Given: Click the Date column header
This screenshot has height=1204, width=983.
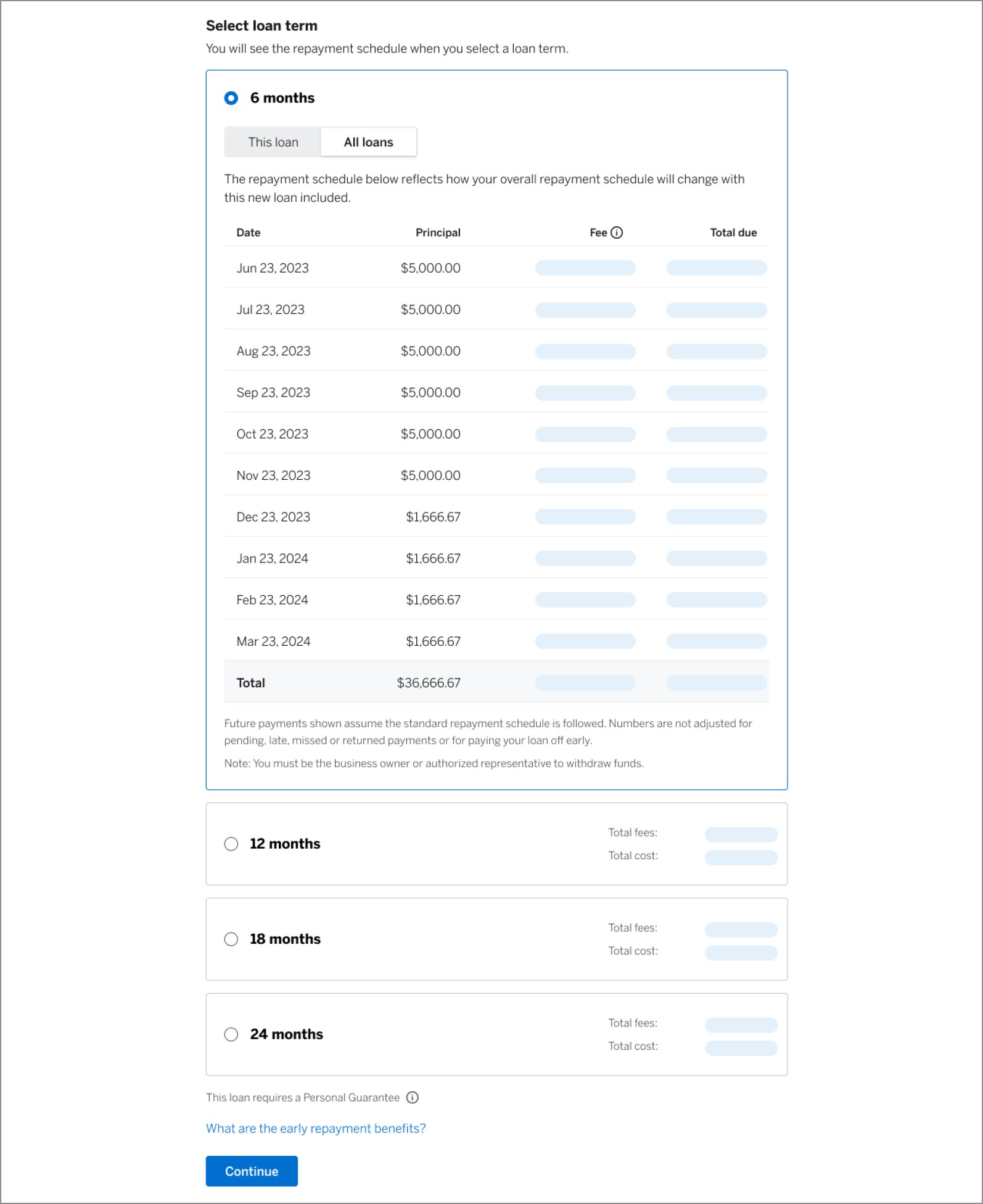Looking at the screenshot, I should coord(248,233).
